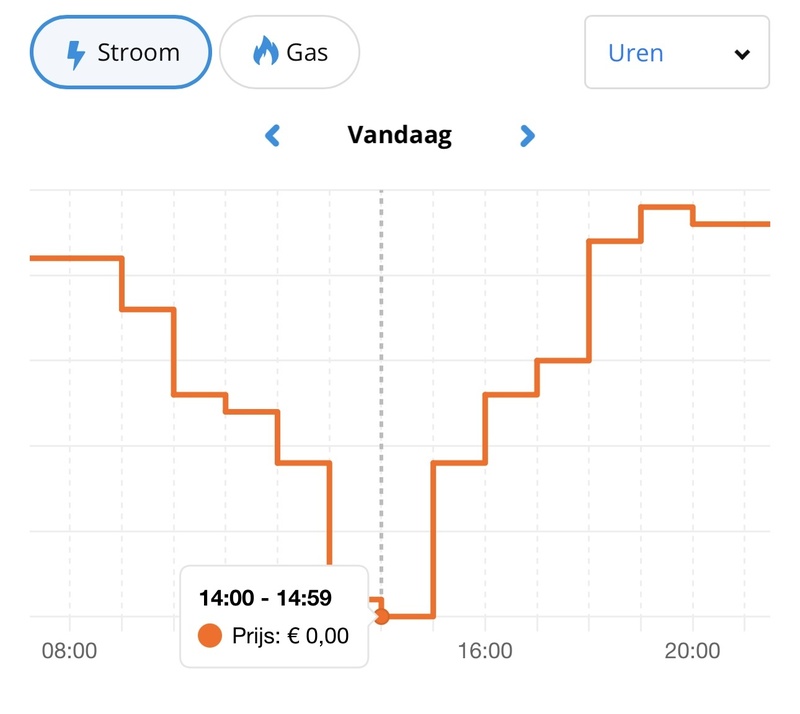The height and width of the screenshot is (714, 800).
Task: Click the Prijs € 0,00 tooltip value
Action: coord(292,635)
